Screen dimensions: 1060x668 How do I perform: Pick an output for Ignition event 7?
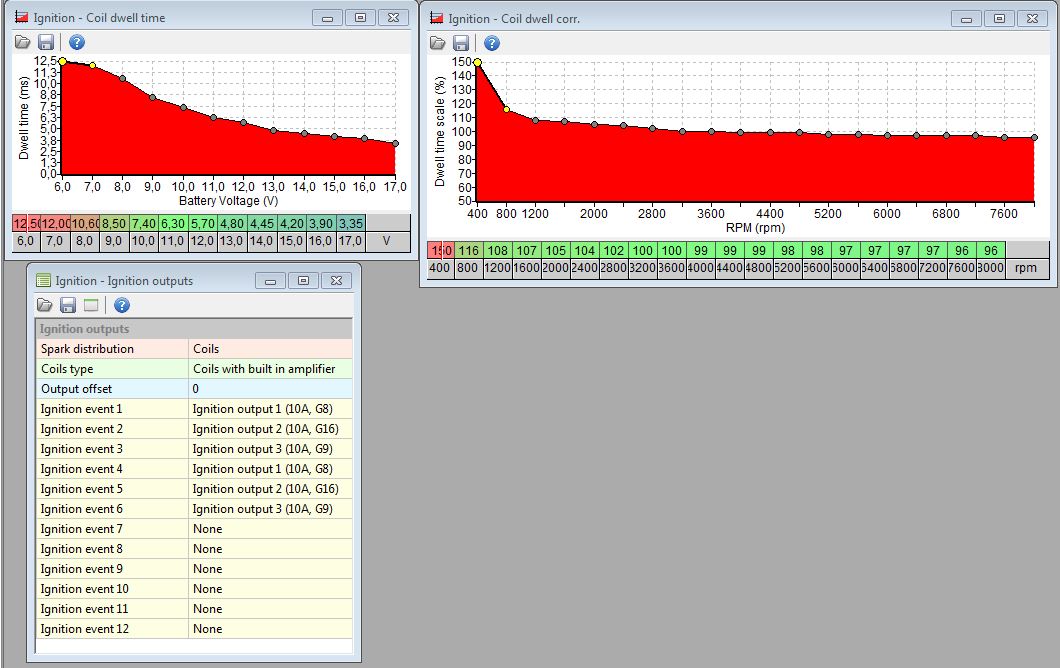tap(270, 529)
